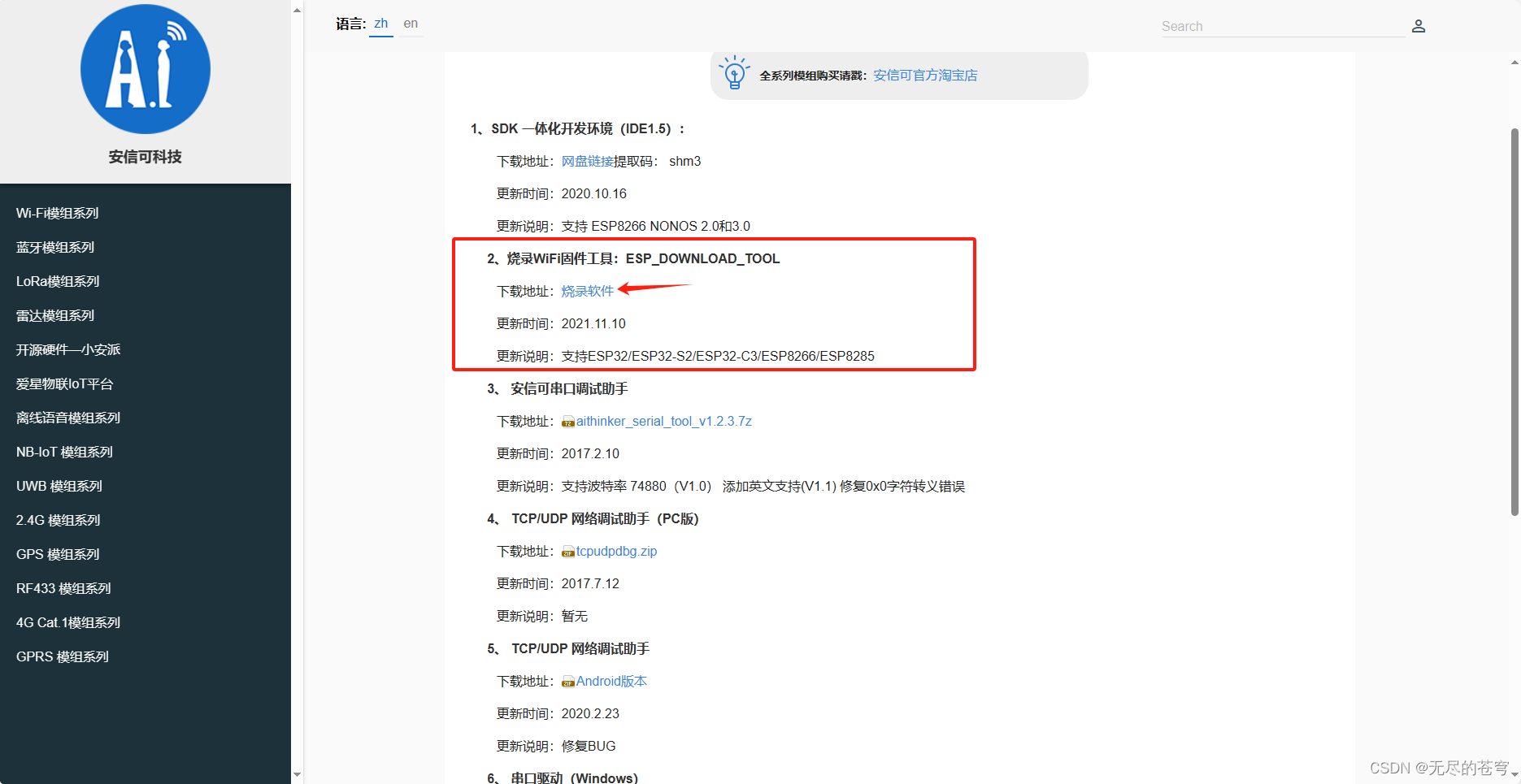Open 离线语音模组系列 in the sidebar

(68, 418)
